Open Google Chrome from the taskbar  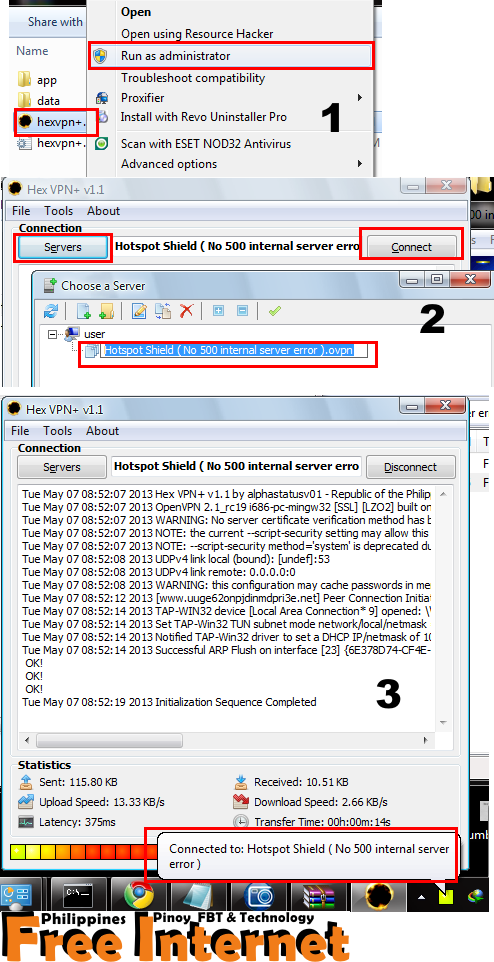point(139,896)
